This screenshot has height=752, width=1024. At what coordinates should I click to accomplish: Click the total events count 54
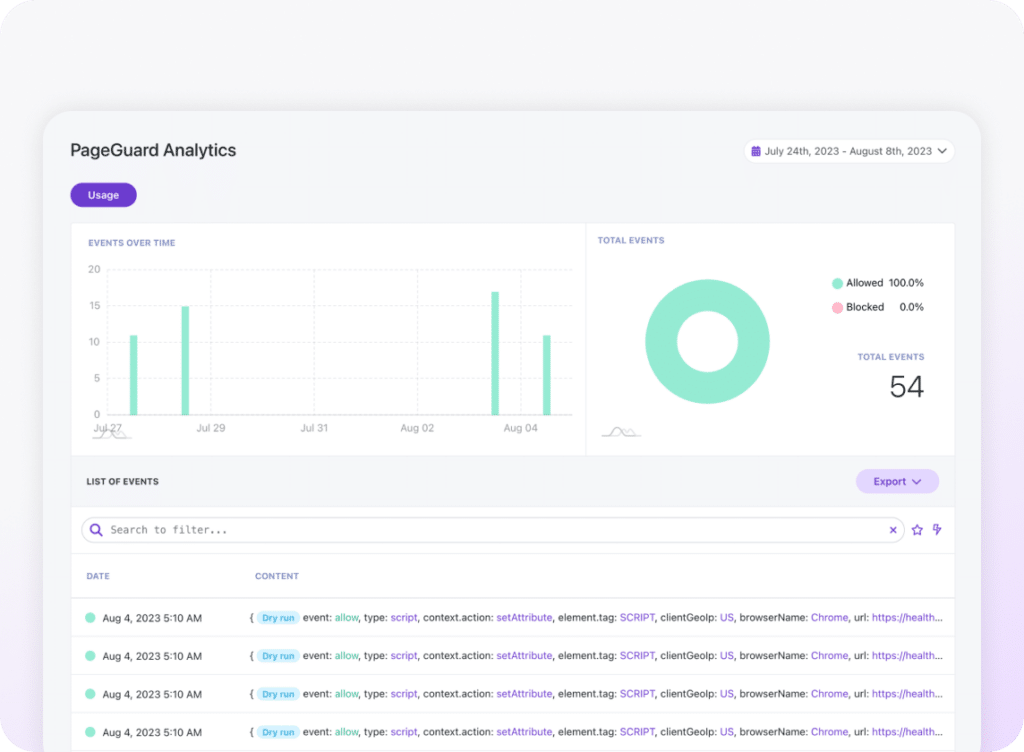click(906, 387)
